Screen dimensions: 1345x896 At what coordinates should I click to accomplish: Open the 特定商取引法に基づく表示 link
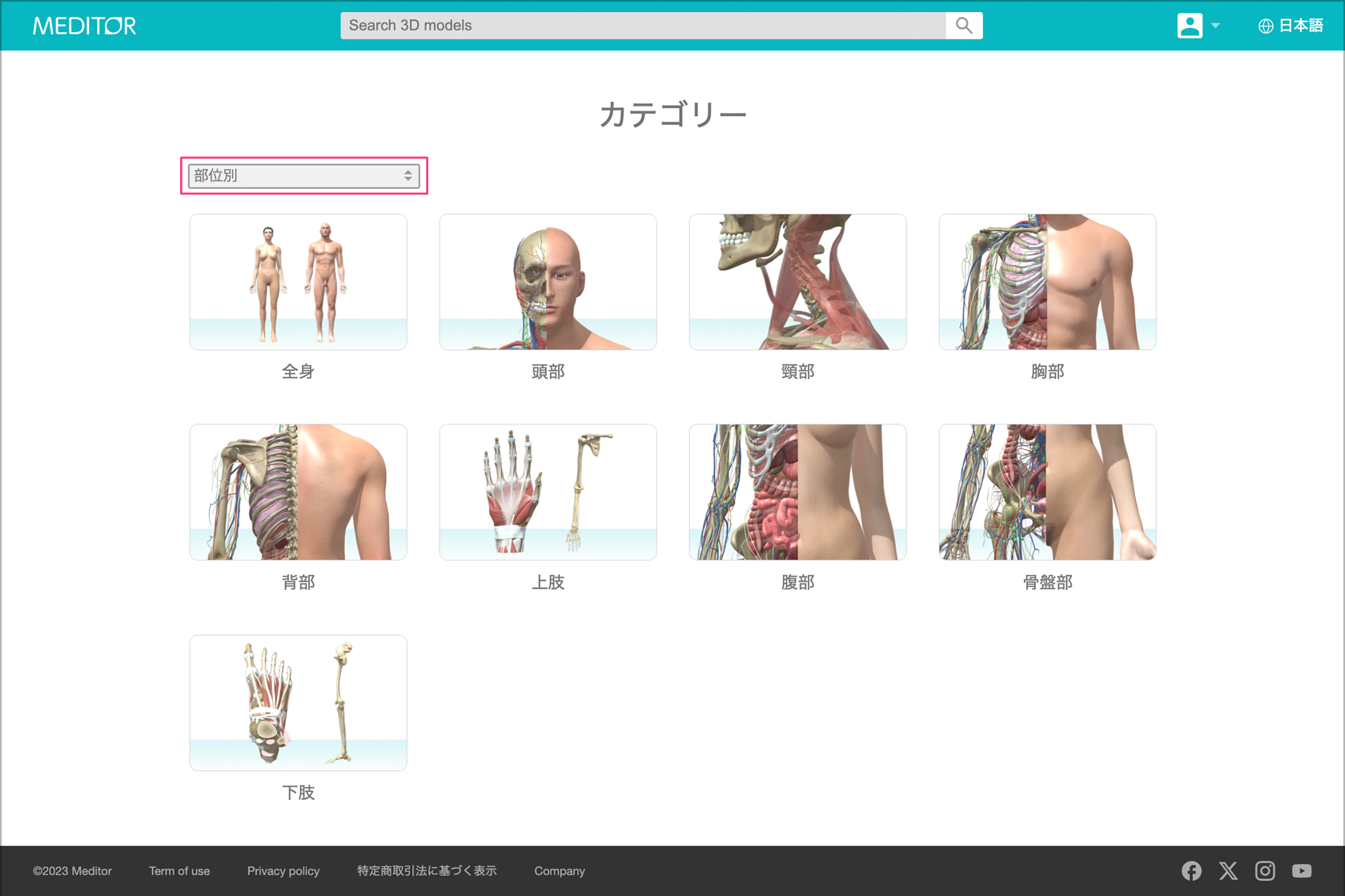(x=427, y=871)
